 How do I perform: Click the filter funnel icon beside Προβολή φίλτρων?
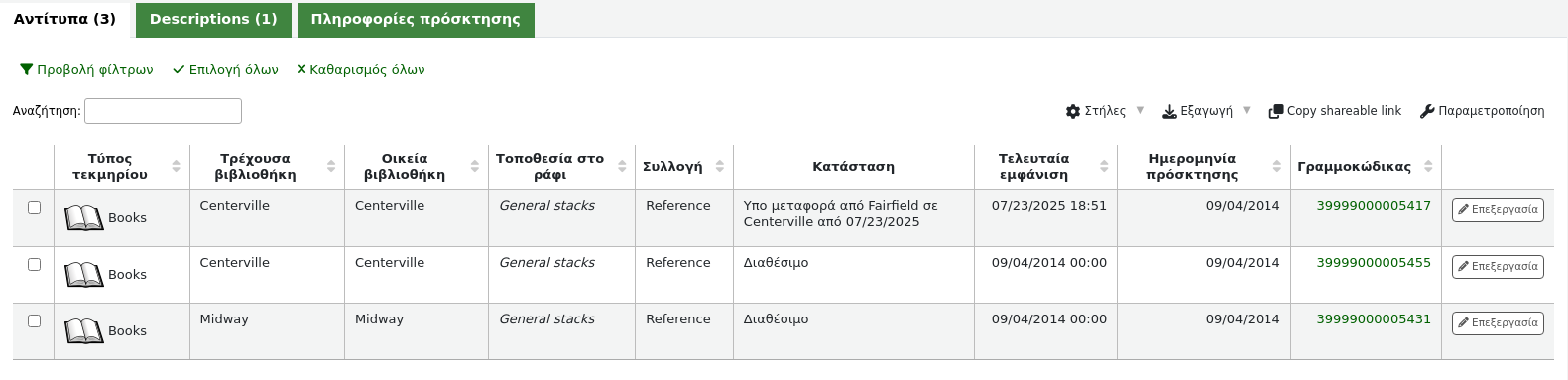(x=27, y=69)
